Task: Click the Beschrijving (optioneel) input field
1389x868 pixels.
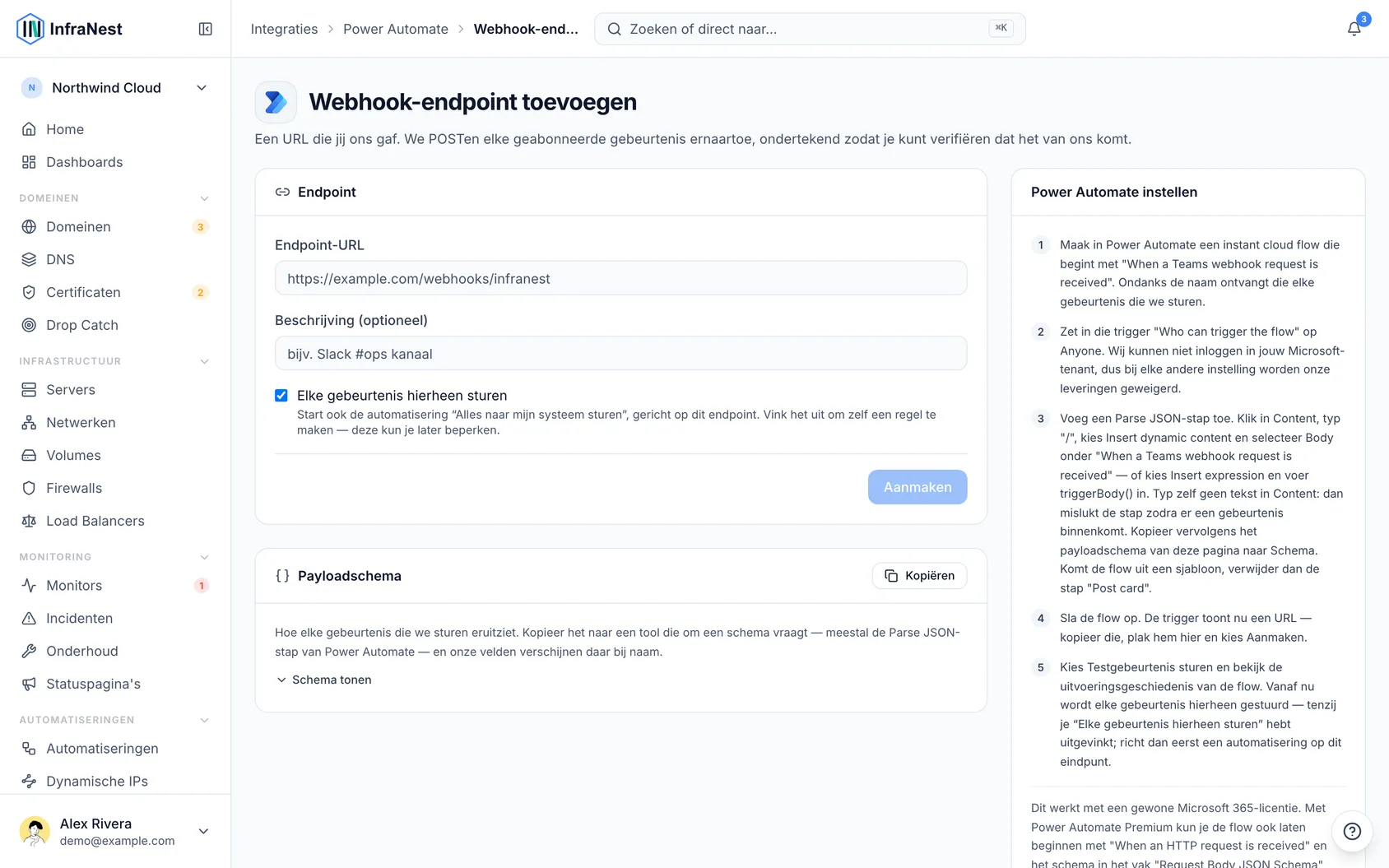Action: (621, 353)
